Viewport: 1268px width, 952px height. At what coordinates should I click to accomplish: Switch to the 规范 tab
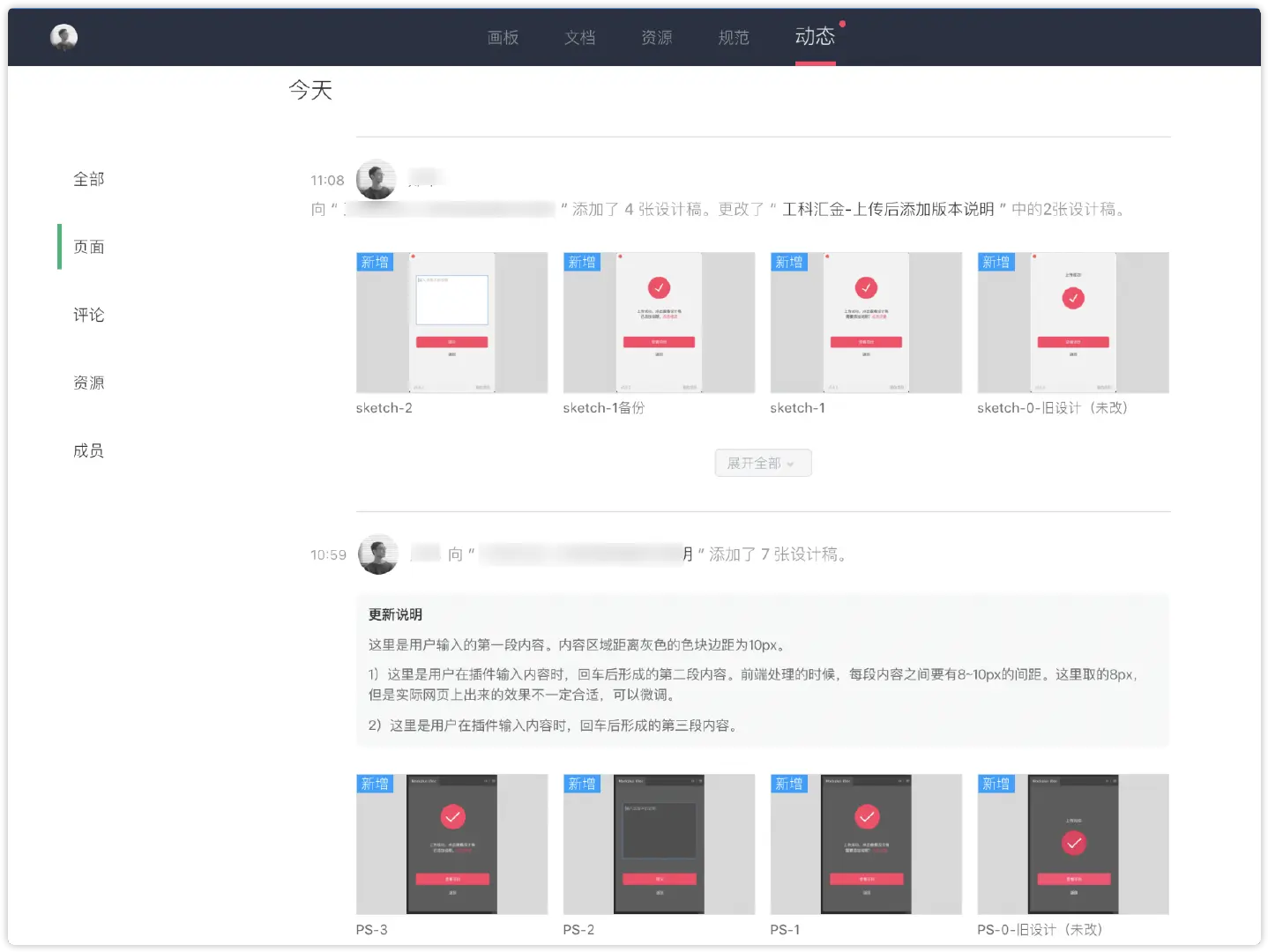point(733,37)
